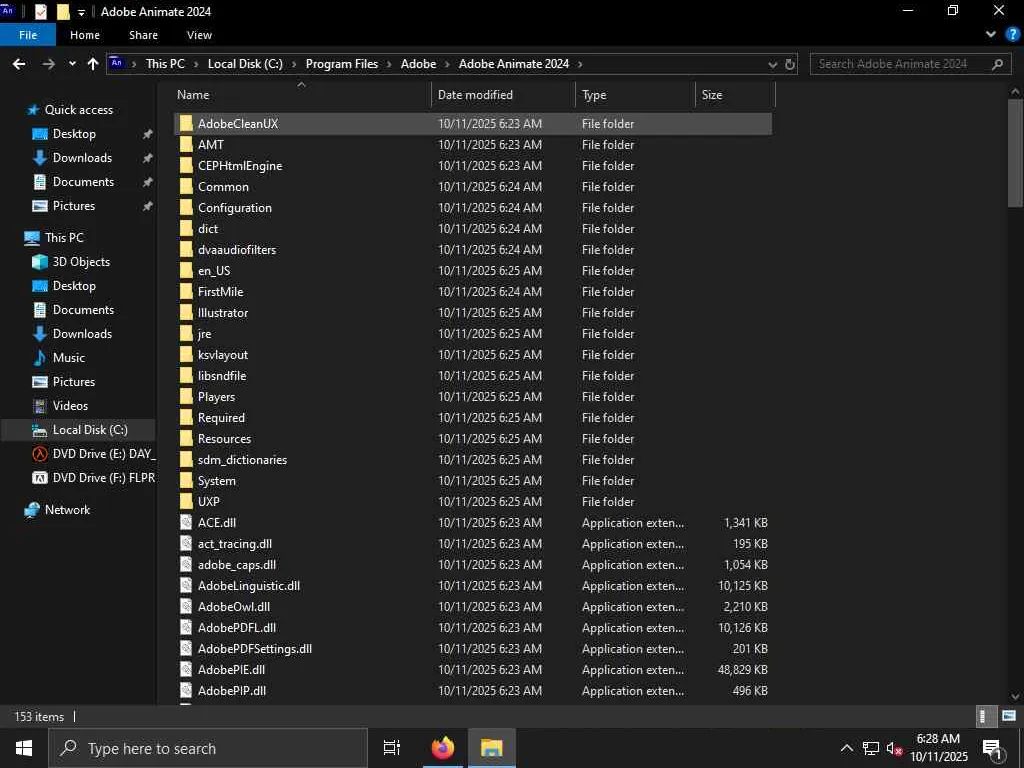Click the taskbar search box
The width and height of the screenshot is (1024, 768).
pyautogui.click(x=208, y=748)
